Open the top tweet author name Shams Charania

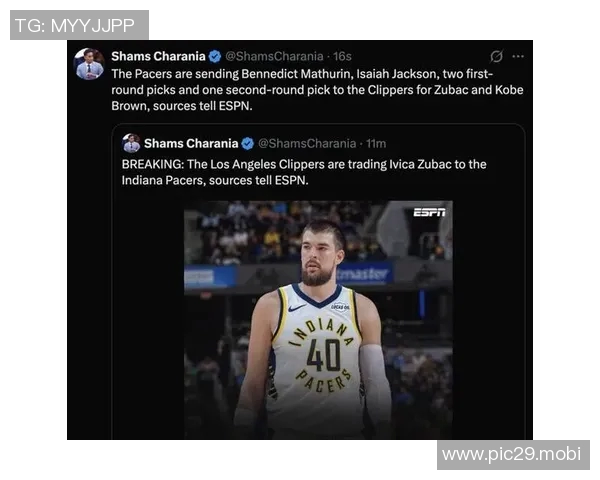tap(158, 57)
